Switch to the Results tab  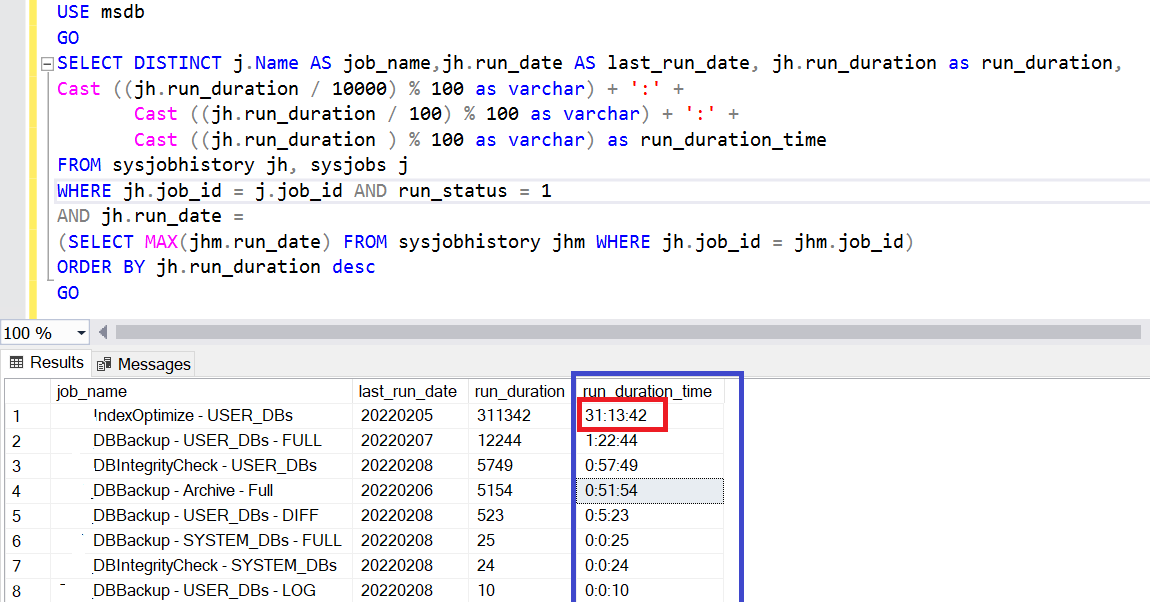[x=47, y=363]
